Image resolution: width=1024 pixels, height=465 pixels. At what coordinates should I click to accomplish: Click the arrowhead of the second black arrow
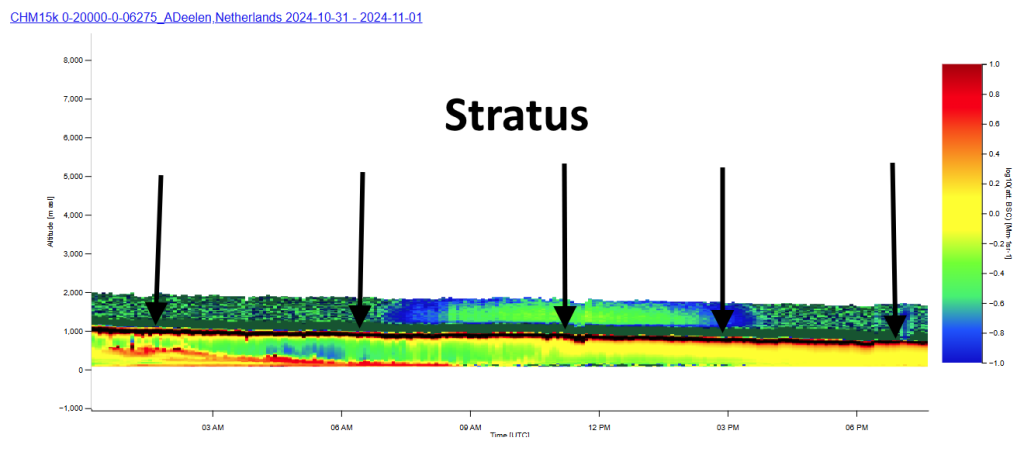[x=361, y=315]
